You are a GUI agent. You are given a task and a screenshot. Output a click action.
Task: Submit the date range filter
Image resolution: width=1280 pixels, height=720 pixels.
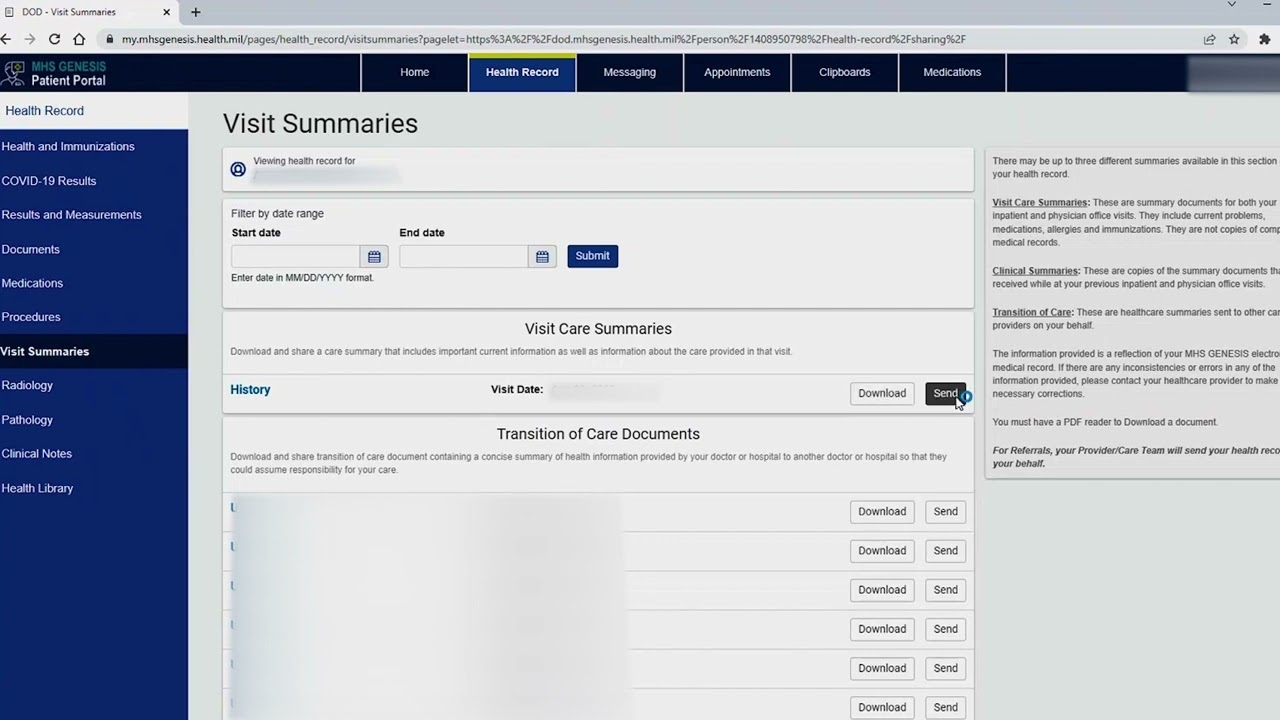[x=592, y=255]
